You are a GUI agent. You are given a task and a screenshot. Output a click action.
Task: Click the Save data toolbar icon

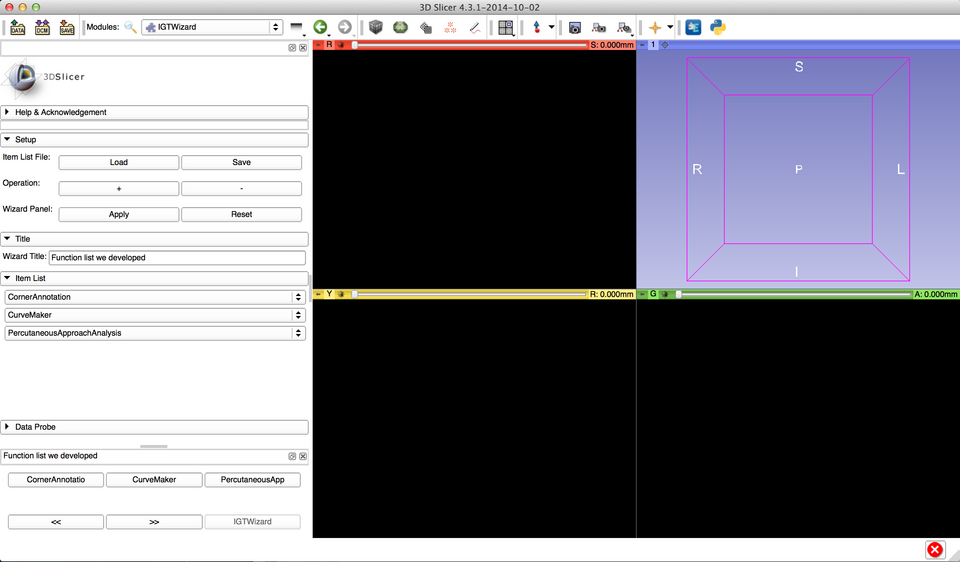(67, 27)
